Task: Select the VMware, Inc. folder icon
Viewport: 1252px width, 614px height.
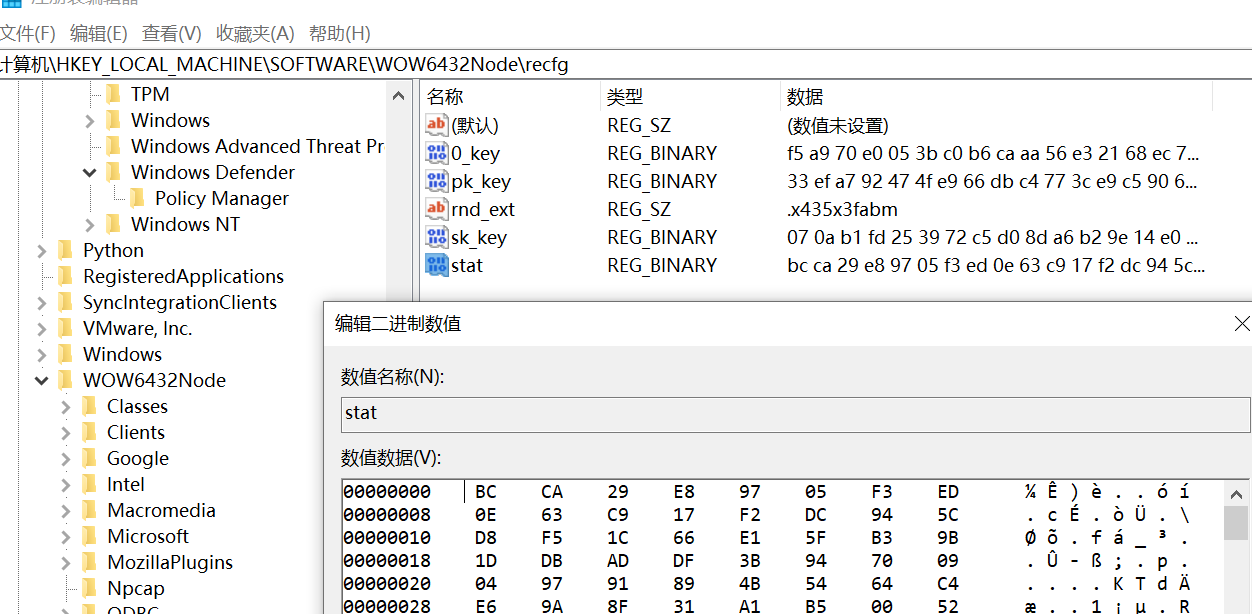Action: click(65, 328)
